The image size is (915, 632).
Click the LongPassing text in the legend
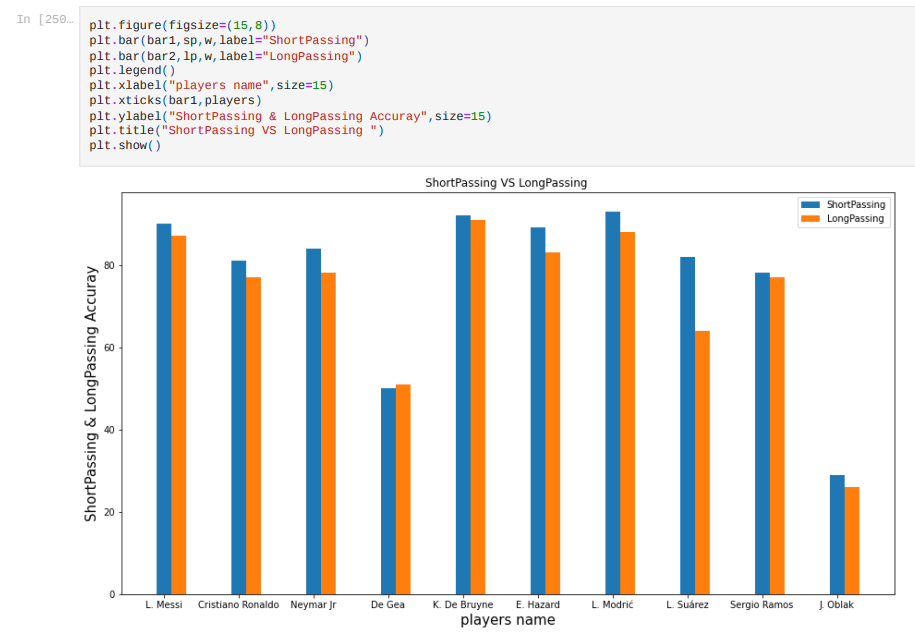point(855,219)
